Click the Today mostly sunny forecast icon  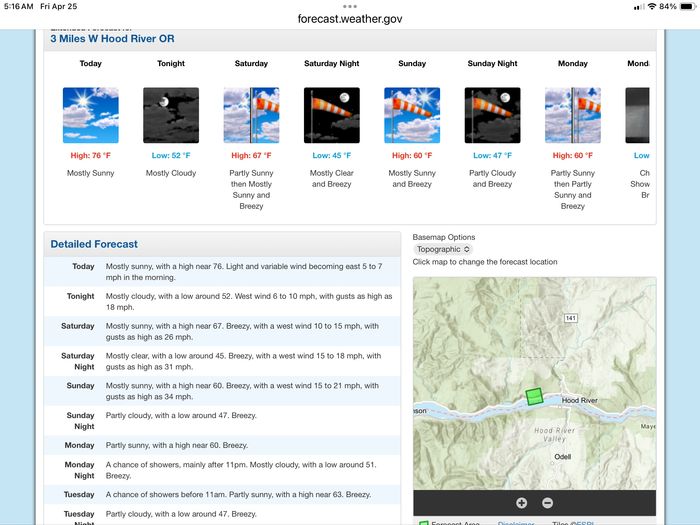coord(90,115)
